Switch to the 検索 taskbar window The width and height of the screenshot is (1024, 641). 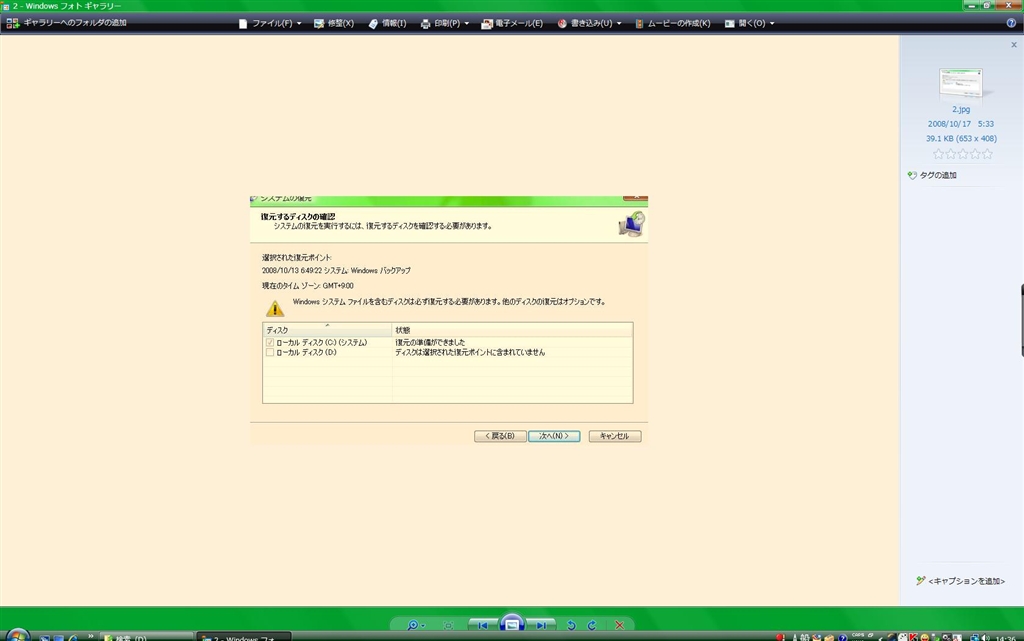tap(147, 636)
